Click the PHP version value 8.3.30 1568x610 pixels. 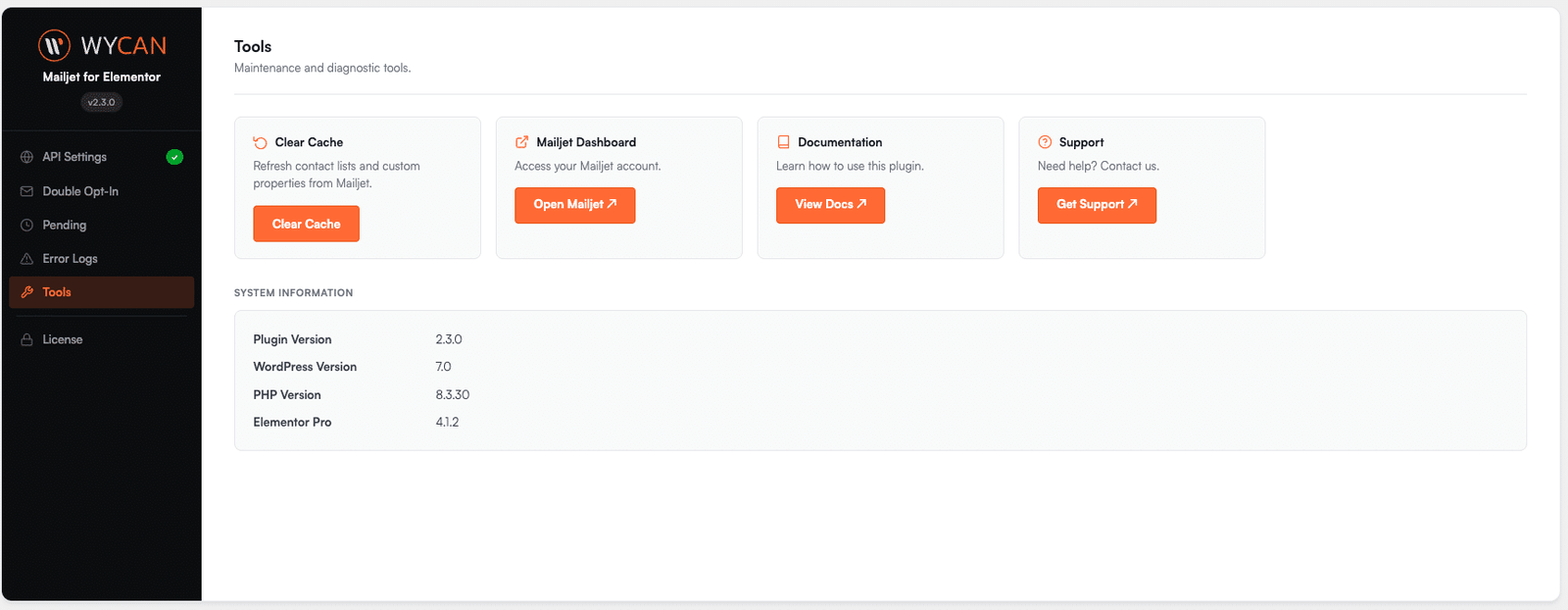tap(453, 394)
